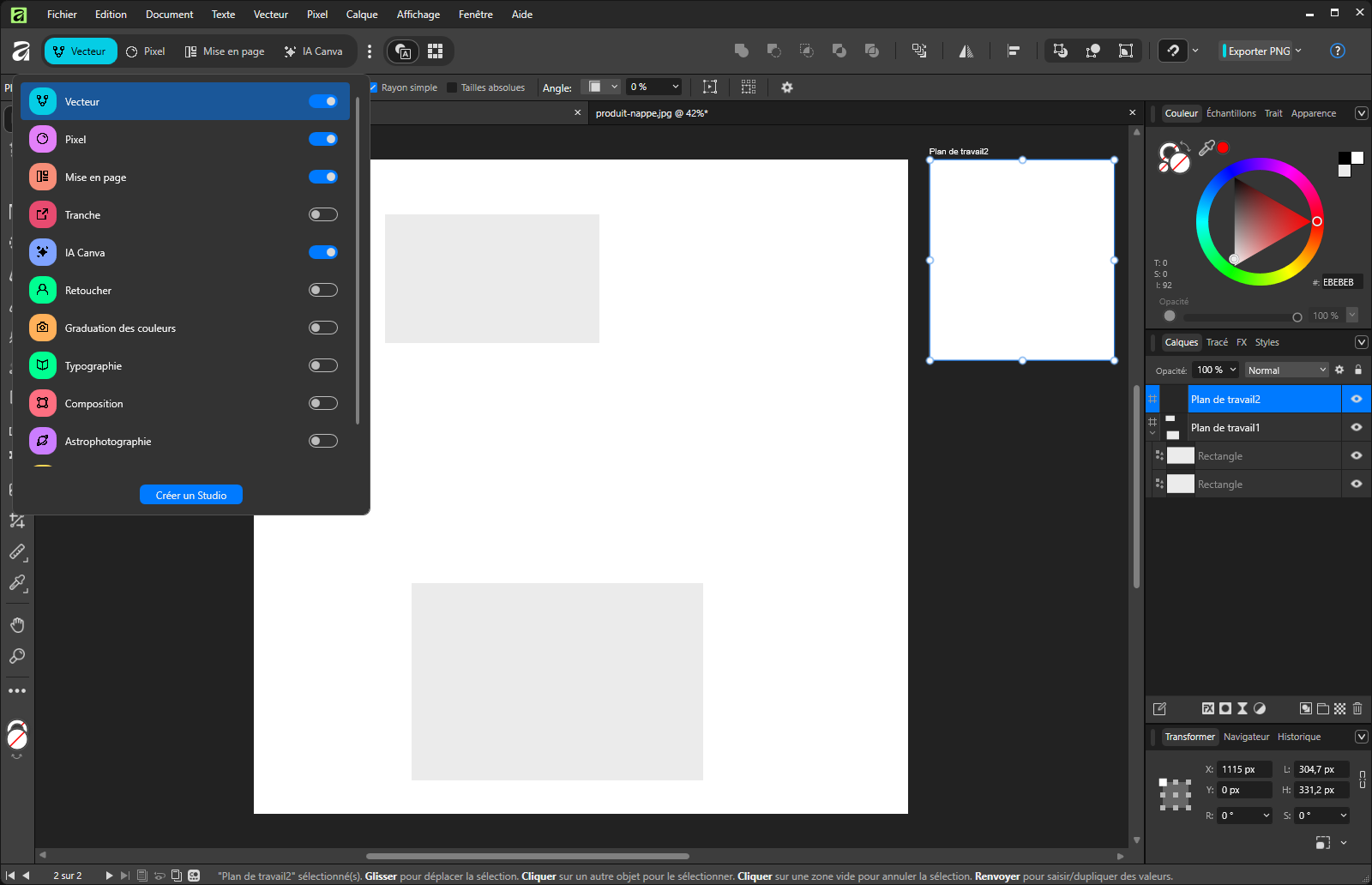Switch to the Historique tab
The width and height of the screenshot is (1372, 885).
(x=1299, y=737)
